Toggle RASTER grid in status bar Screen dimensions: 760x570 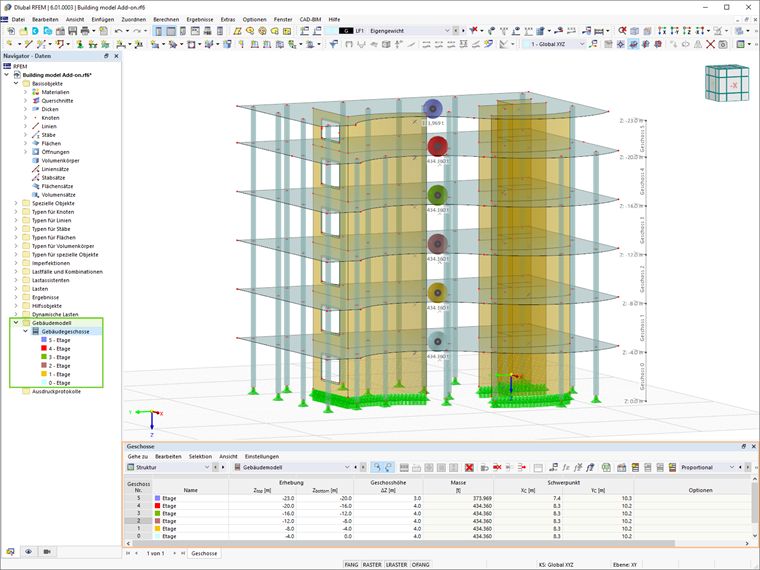(x=373, y=564)
